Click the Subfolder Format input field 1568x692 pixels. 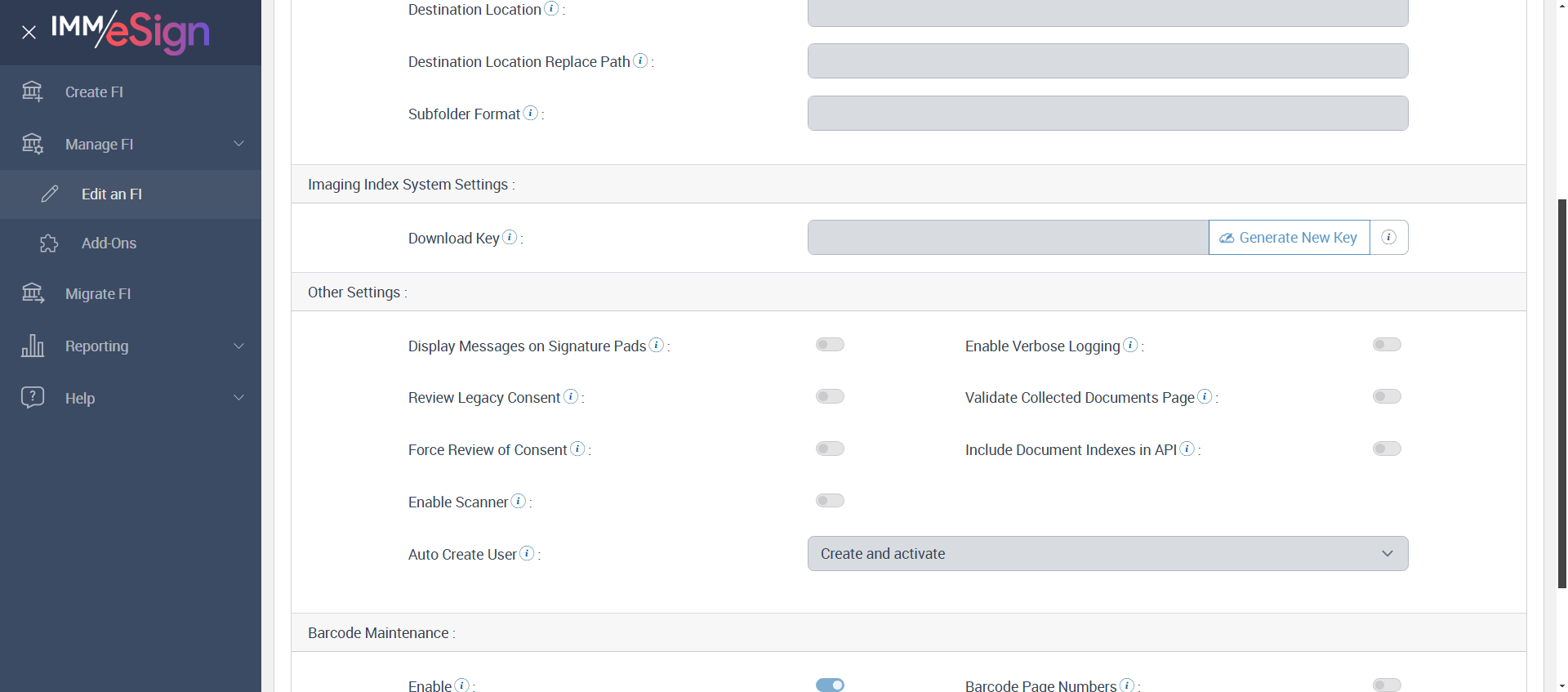pyautogui.click(x=1107, y=114)
